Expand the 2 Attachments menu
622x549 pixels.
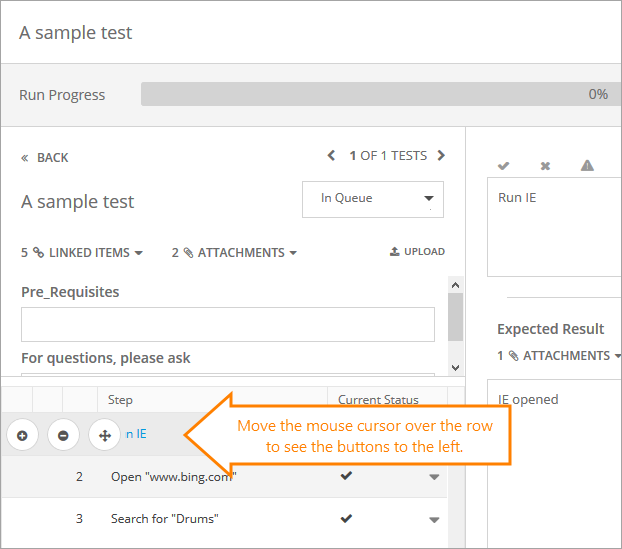point(234,253)
